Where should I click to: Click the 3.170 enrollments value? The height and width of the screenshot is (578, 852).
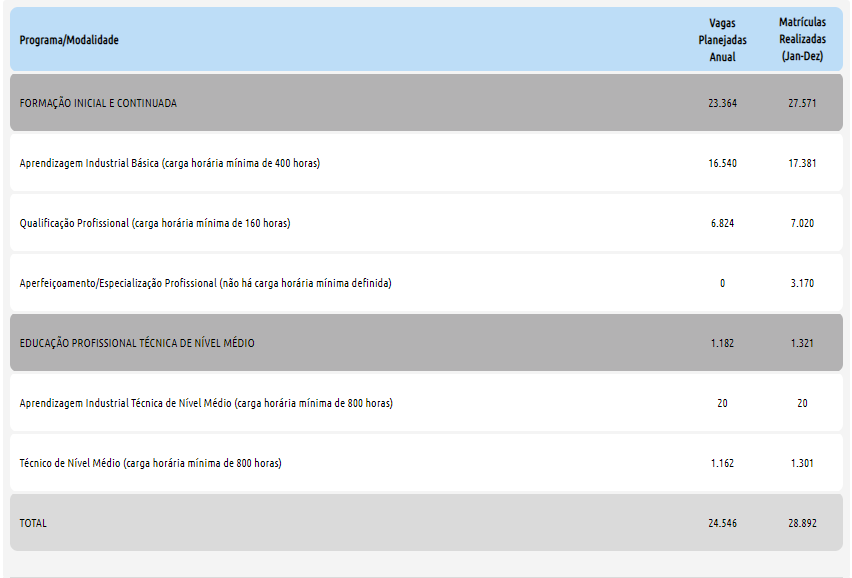pos(802,283)
